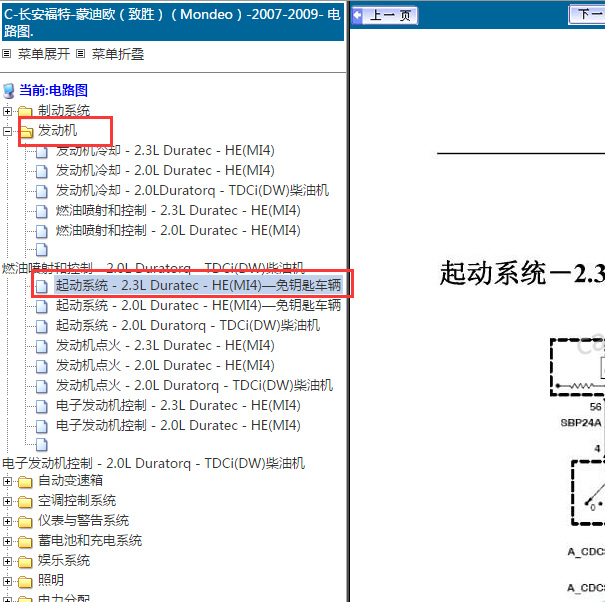Image resolution: width=605 pixels, height=602 pixels.
Task: Expand the 自动变速箱 tree node
Action: (x=7, y=481)
